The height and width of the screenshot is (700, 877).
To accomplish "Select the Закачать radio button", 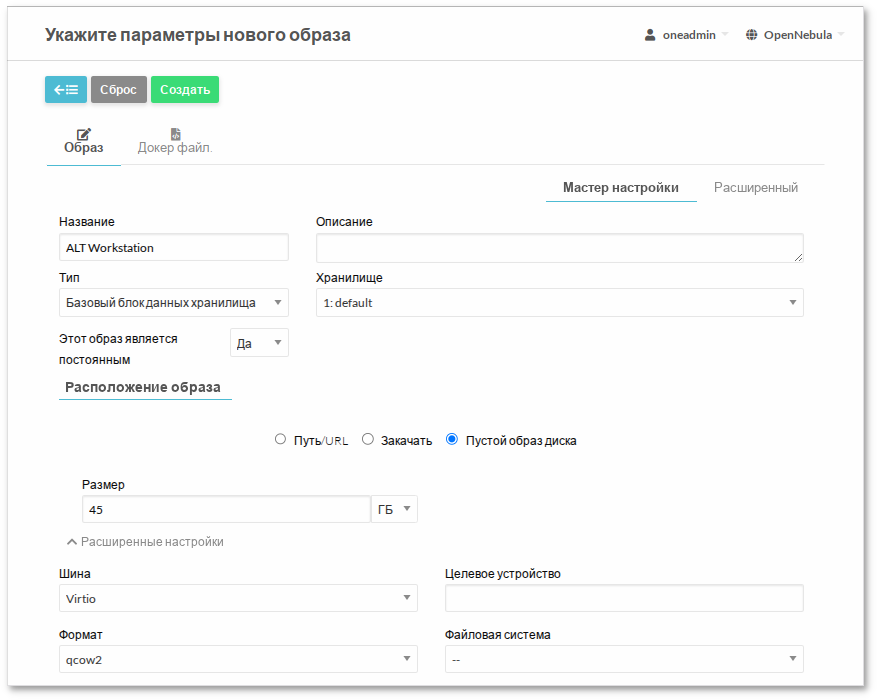I will click(x=368, y=438).
